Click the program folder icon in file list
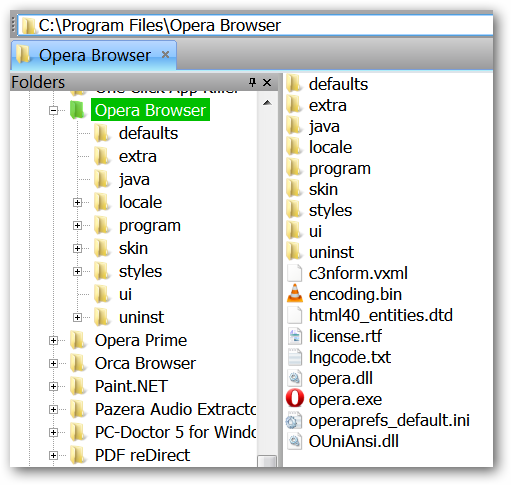The width and height of the screenshot is (511, 485). pyautogui.click(x=294, y=168)
